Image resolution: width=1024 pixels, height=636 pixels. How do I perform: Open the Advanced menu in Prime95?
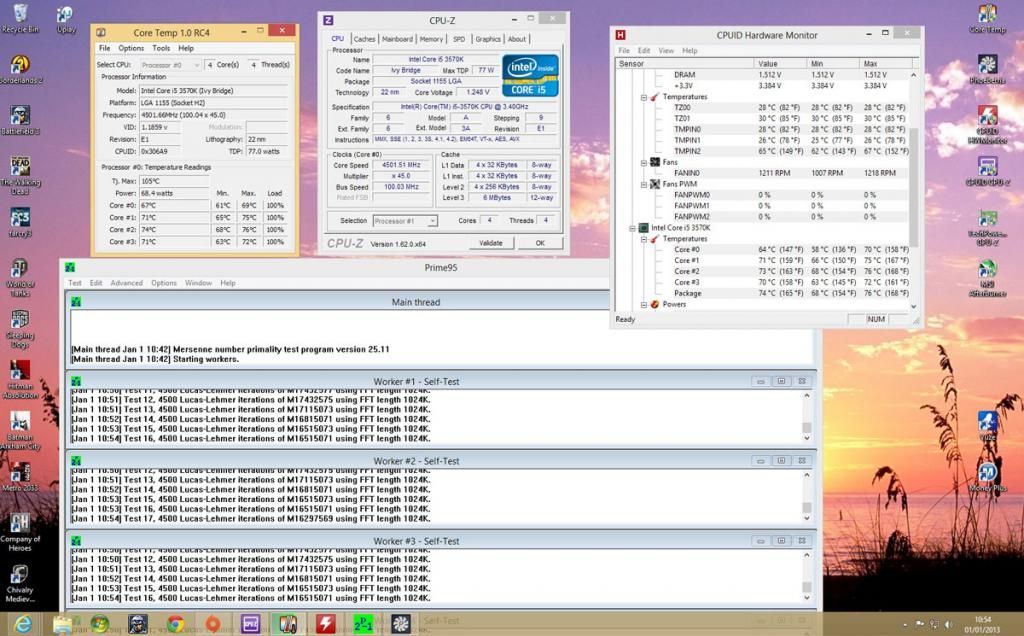click(126, 283)
